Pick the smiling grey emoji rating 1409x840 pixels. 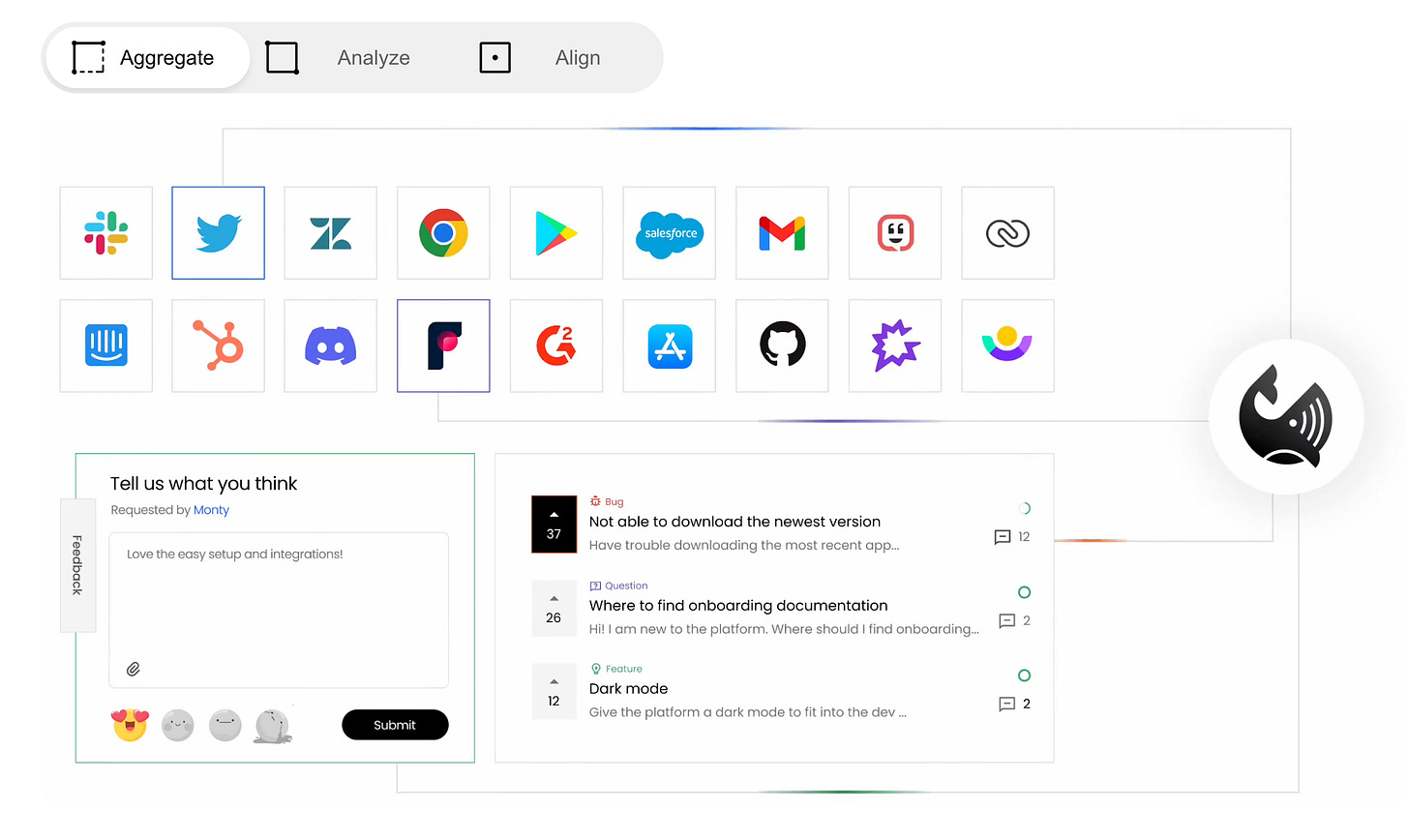[x=178, y=725]
